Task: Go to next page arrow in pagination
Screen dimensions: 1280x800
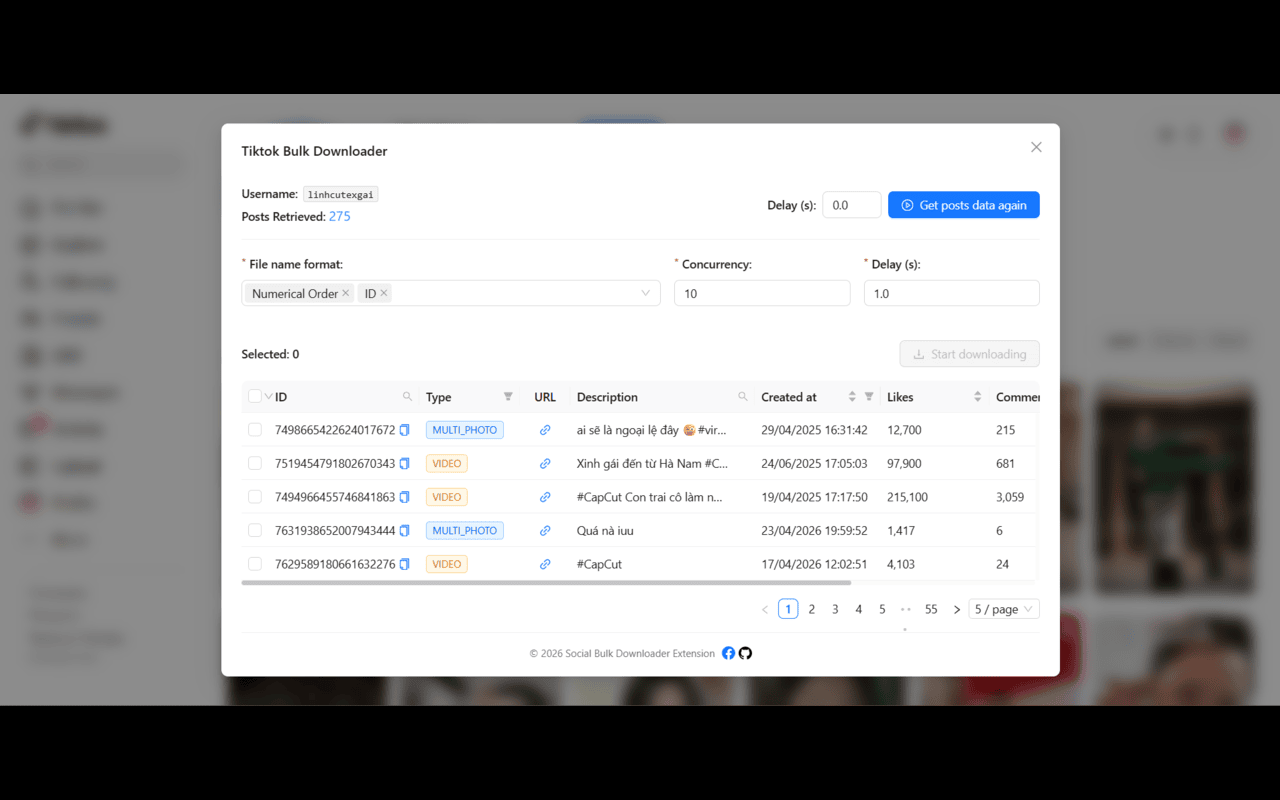Action: coord(957,609)
